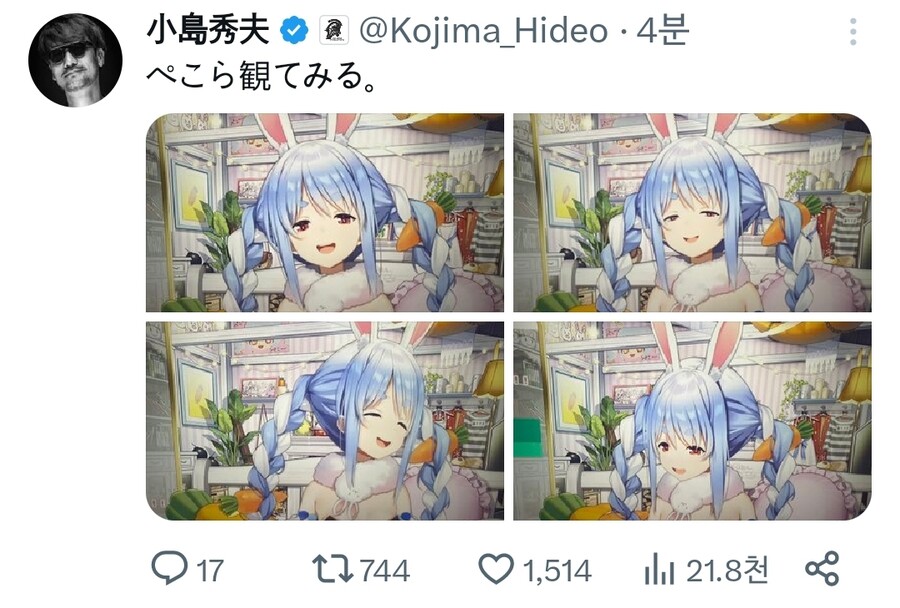The height and width of the screenshot is (608, 900).
Task: Open the top-left attached image
Action: (325, 212)
